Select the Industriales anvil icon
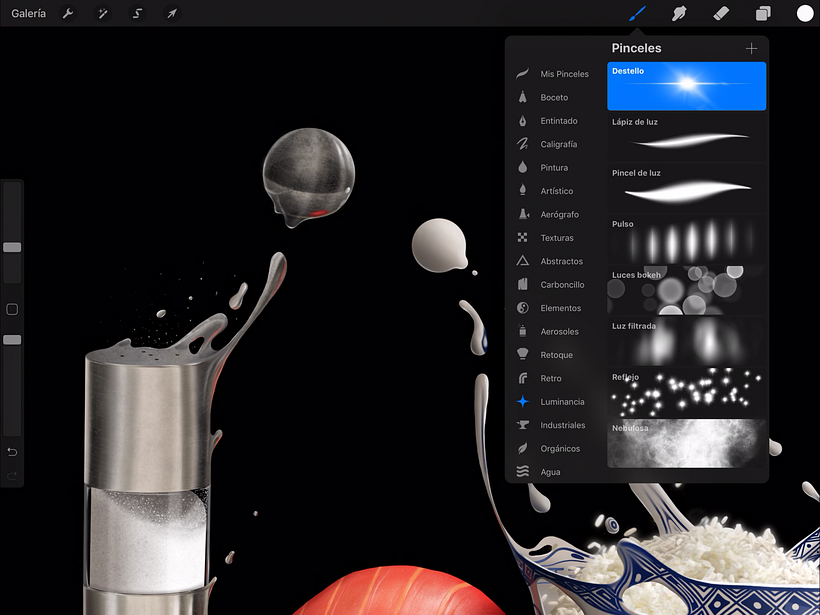This screenshot has width=820, height=615. (522, 425)
